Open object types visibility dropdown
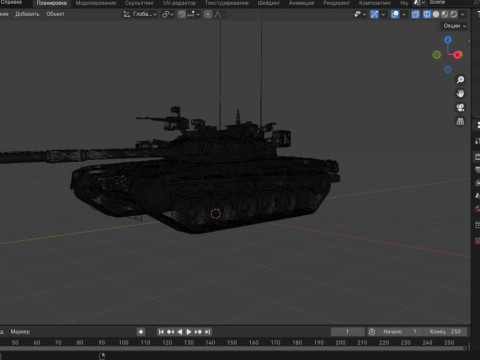The width and height of the screenshot is (480, 360). [x=360, y=14]
